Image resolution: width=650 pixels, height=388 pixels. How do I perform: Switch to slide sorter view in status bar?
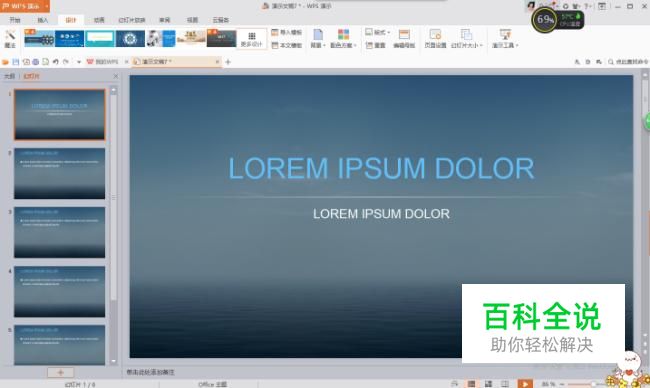(x=488, y=384)
